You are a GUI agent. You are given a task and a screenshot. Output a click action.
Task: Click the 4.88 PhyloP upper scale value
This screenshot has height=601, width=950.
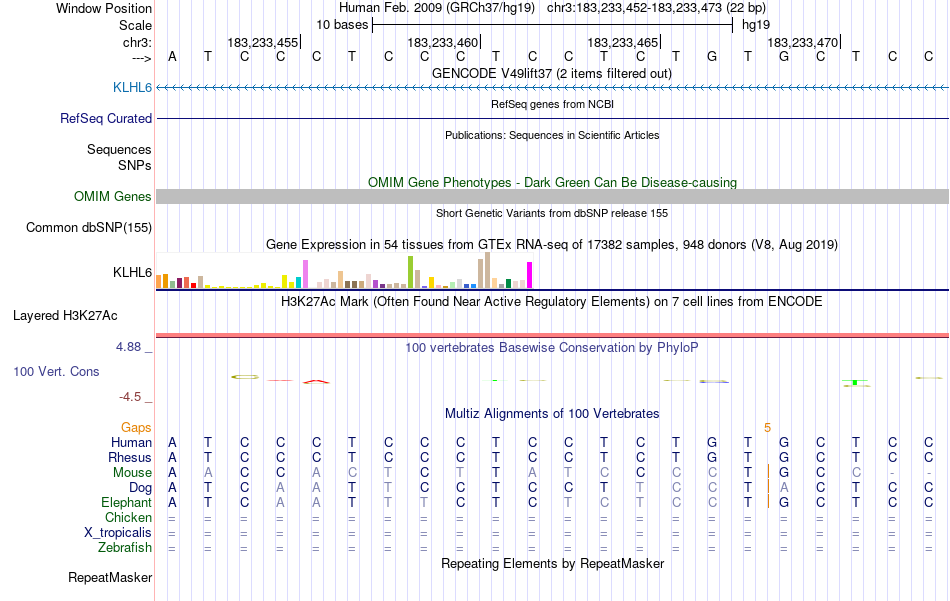(128, 347)
